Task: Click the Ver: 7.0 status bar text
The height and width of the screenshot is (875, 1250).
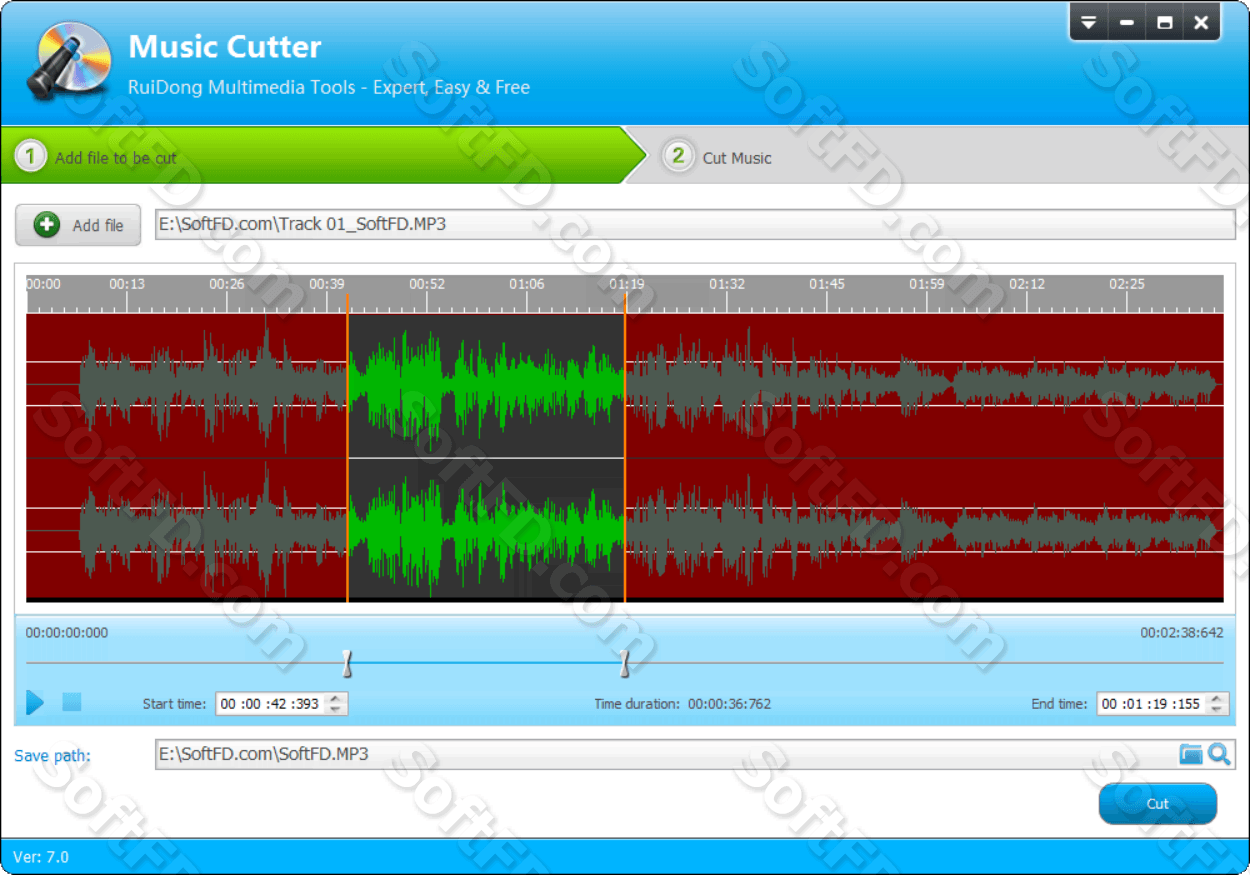Action: pyautogui.click(x=41, y=857)
